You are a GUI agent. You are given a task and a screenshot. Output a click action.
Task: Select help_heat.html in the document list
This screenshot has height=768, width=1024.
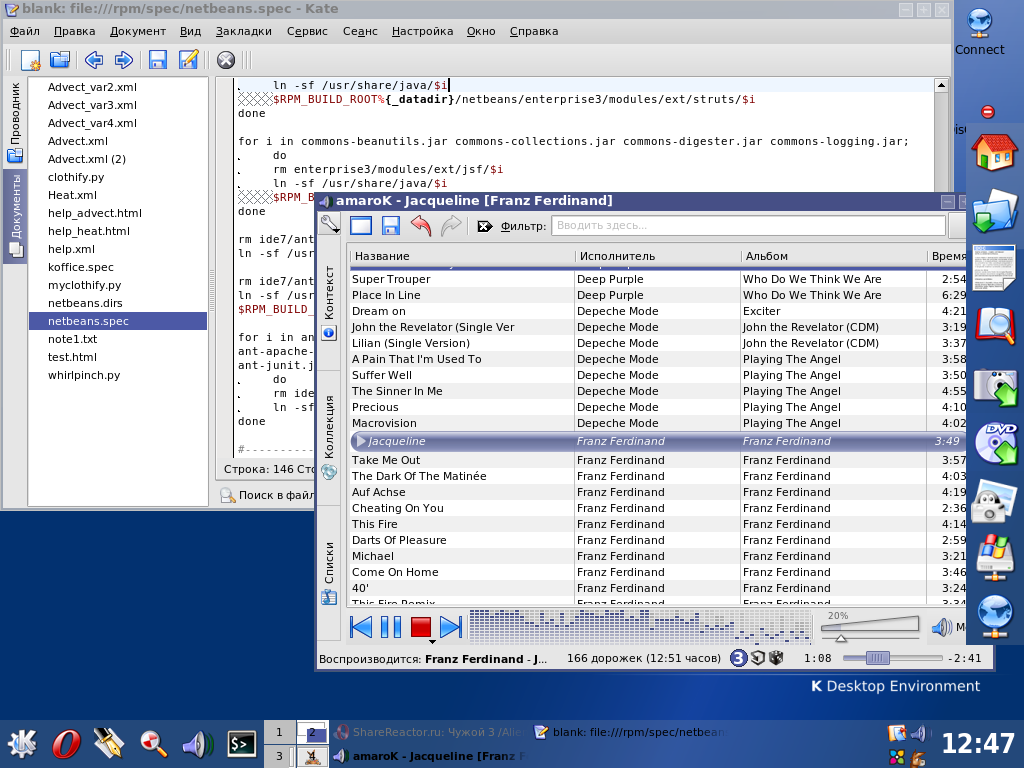pyautogui.click(x=118, y=231)
